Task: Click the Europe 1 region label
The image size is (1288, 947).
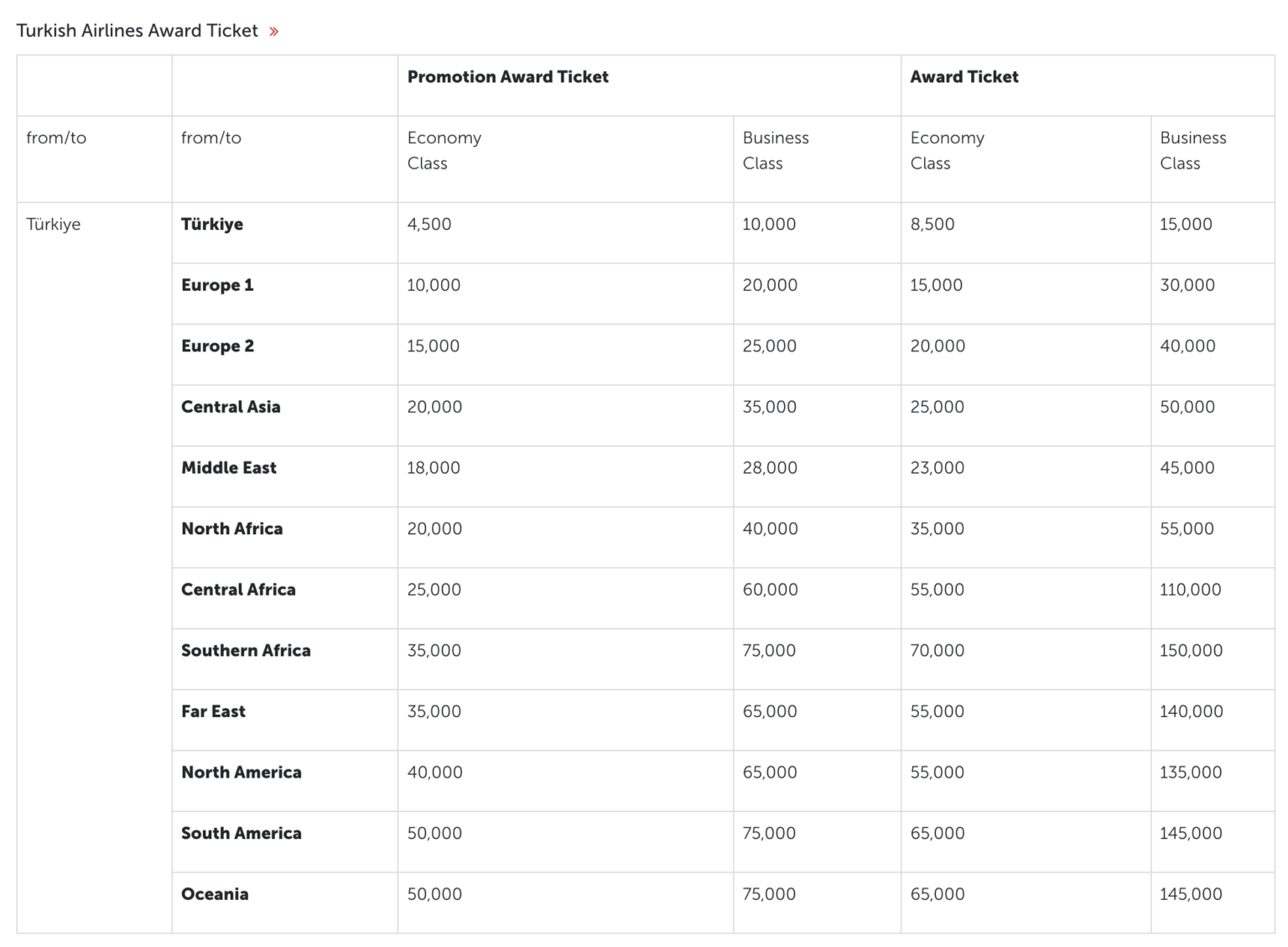Action: 217,284
